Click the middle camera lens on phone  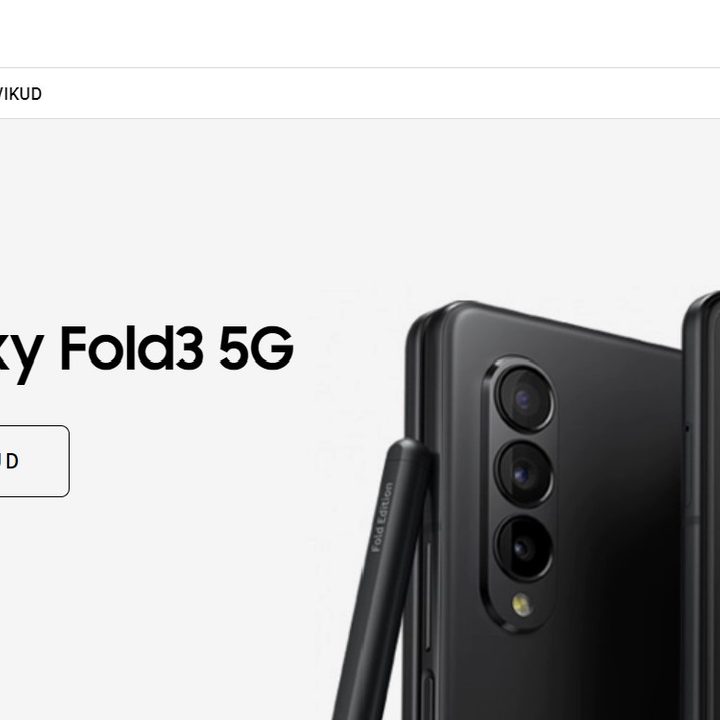[x=524, y=473]
